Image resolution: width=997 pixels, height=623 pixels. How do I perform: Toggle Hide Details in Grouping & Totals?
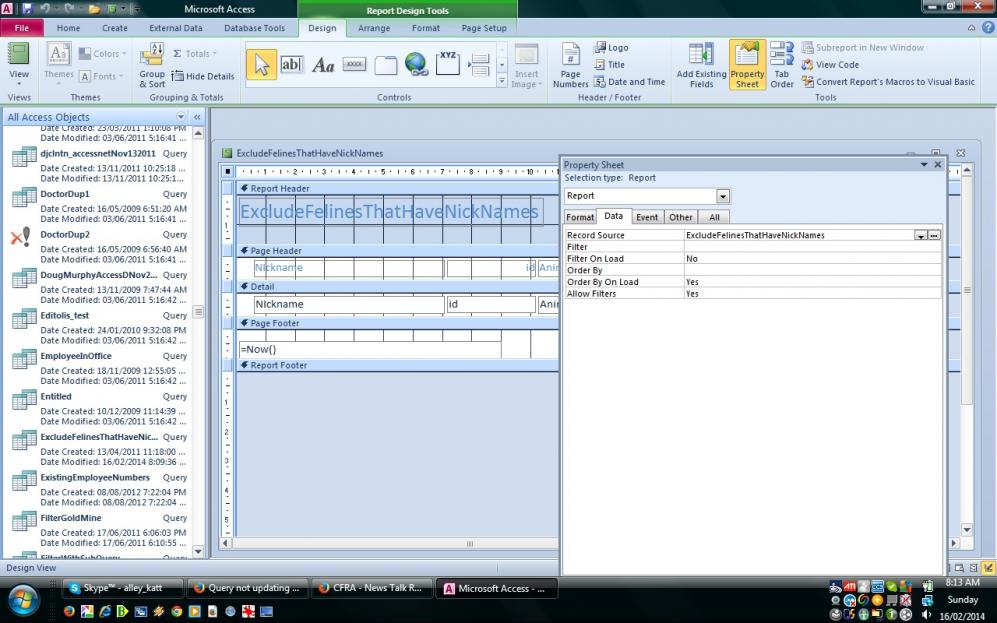pyautogui.click(x=203, y=76)
